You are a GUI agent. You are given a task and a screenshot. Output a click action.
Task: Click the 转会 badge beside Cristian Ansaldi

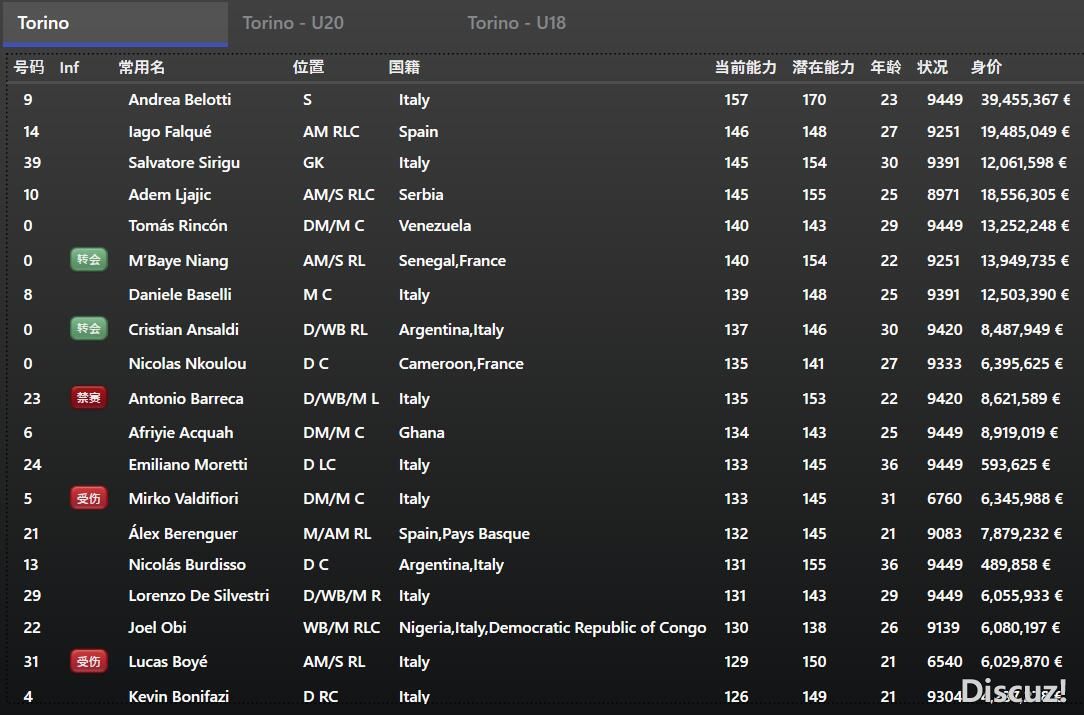pos(88,328)
